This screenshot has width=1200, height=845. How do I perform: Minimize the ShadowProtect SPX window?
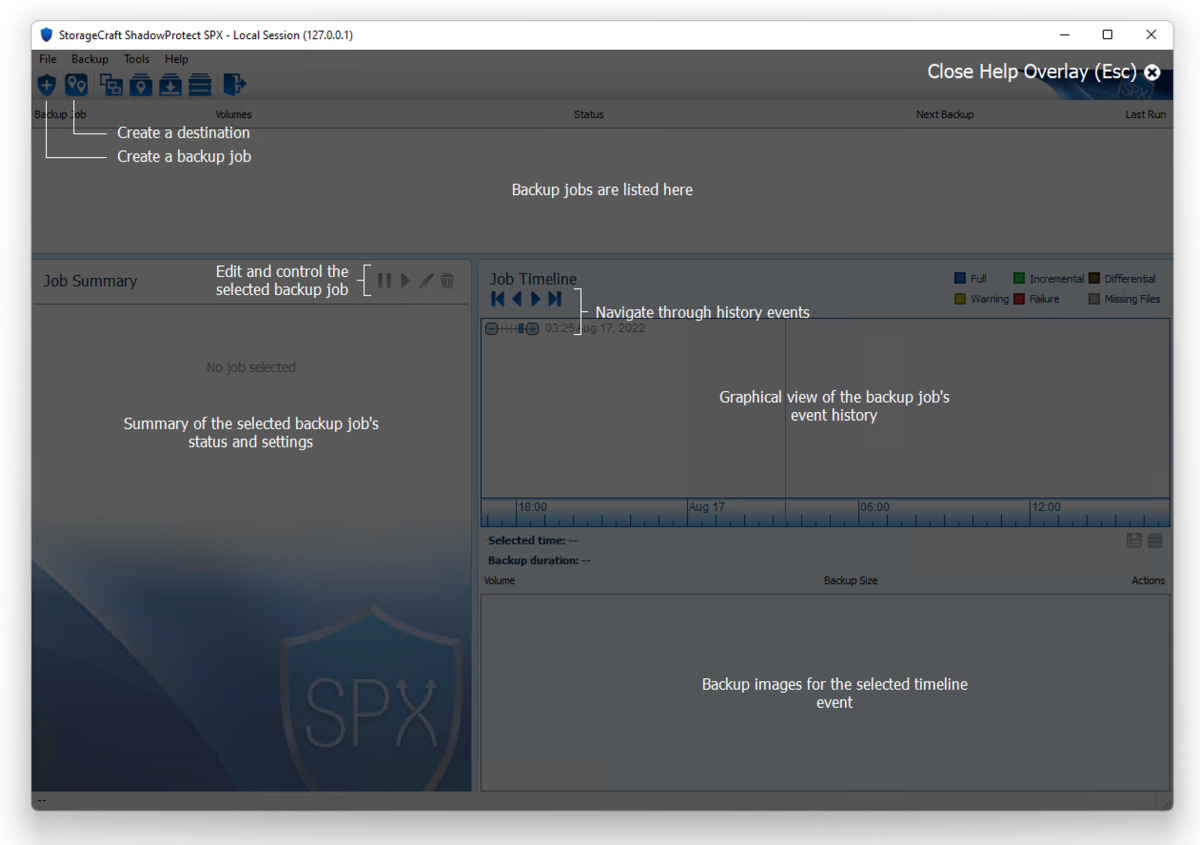point(1064,35)
